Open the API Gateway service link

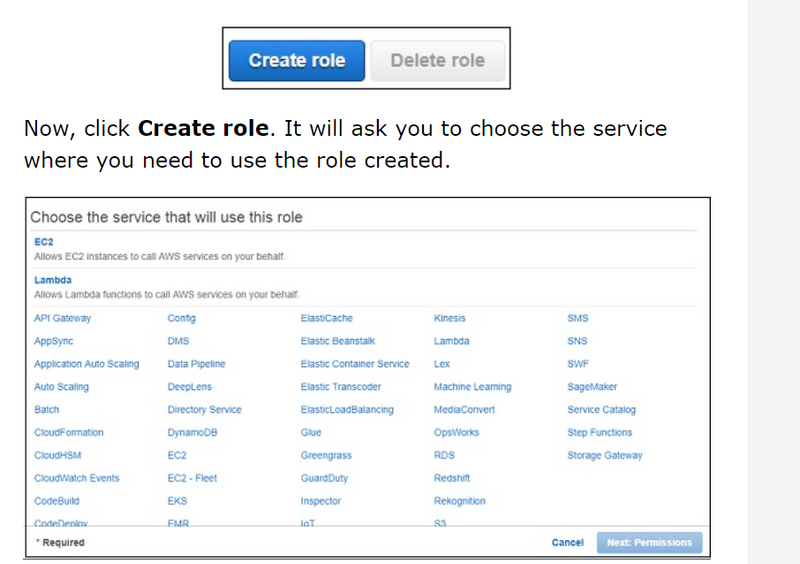click(62, 318)
